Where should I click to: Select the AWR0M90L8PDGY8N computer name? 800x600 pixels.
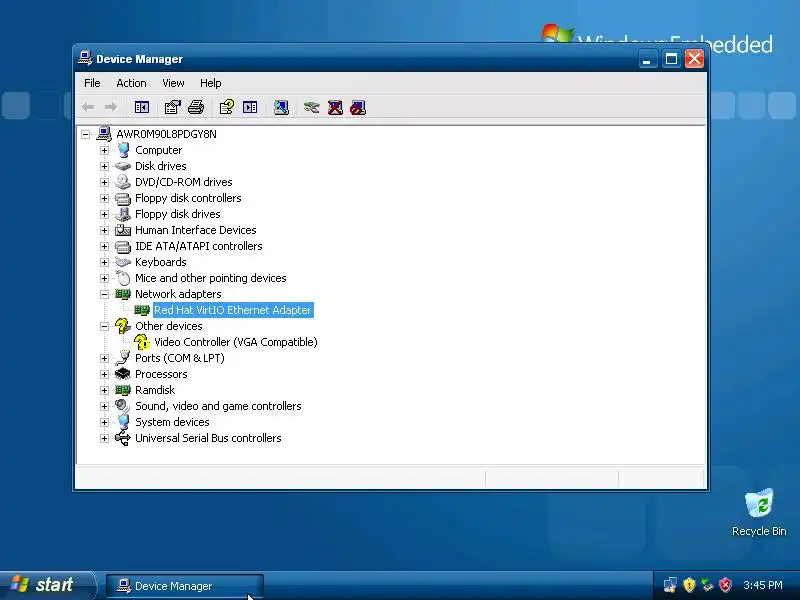[166, 134]
